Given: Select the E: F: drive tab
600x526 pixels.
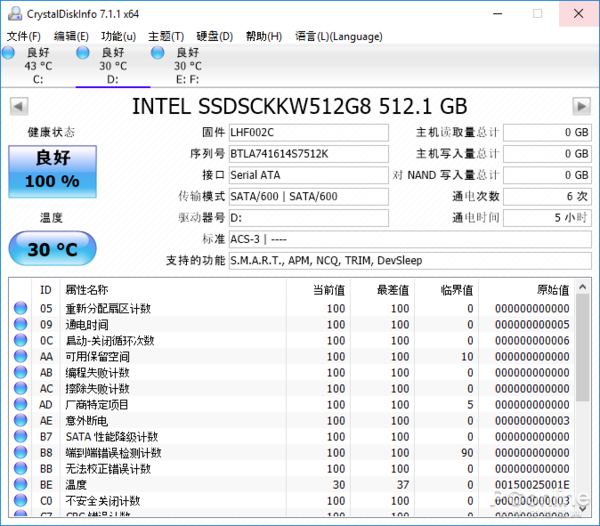Looking at the screenshot, I should 188,66.
